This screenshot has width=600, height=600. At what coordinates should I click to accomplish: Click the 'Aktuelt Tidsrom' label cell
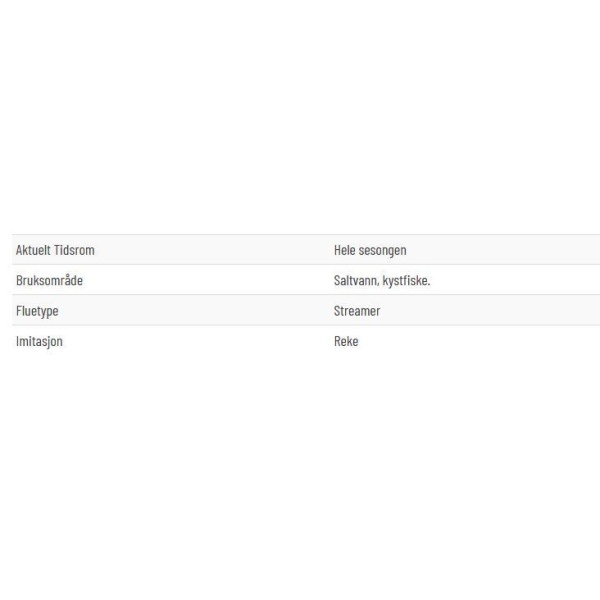pyautogui.click(x=55, y=250)
